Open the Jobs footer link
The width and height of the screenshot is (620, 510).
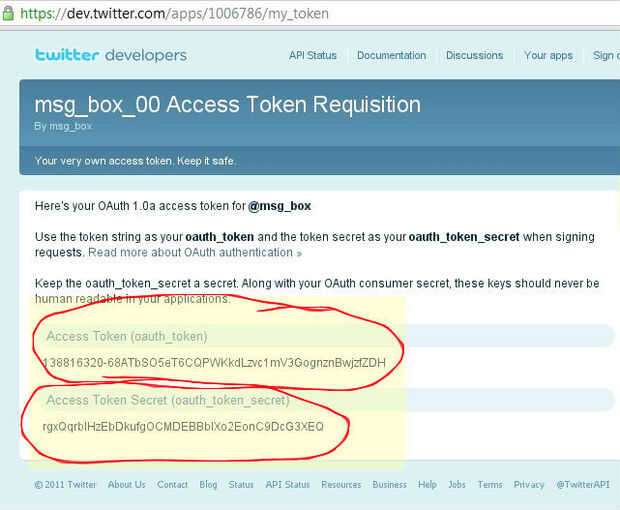pos(457,485)
